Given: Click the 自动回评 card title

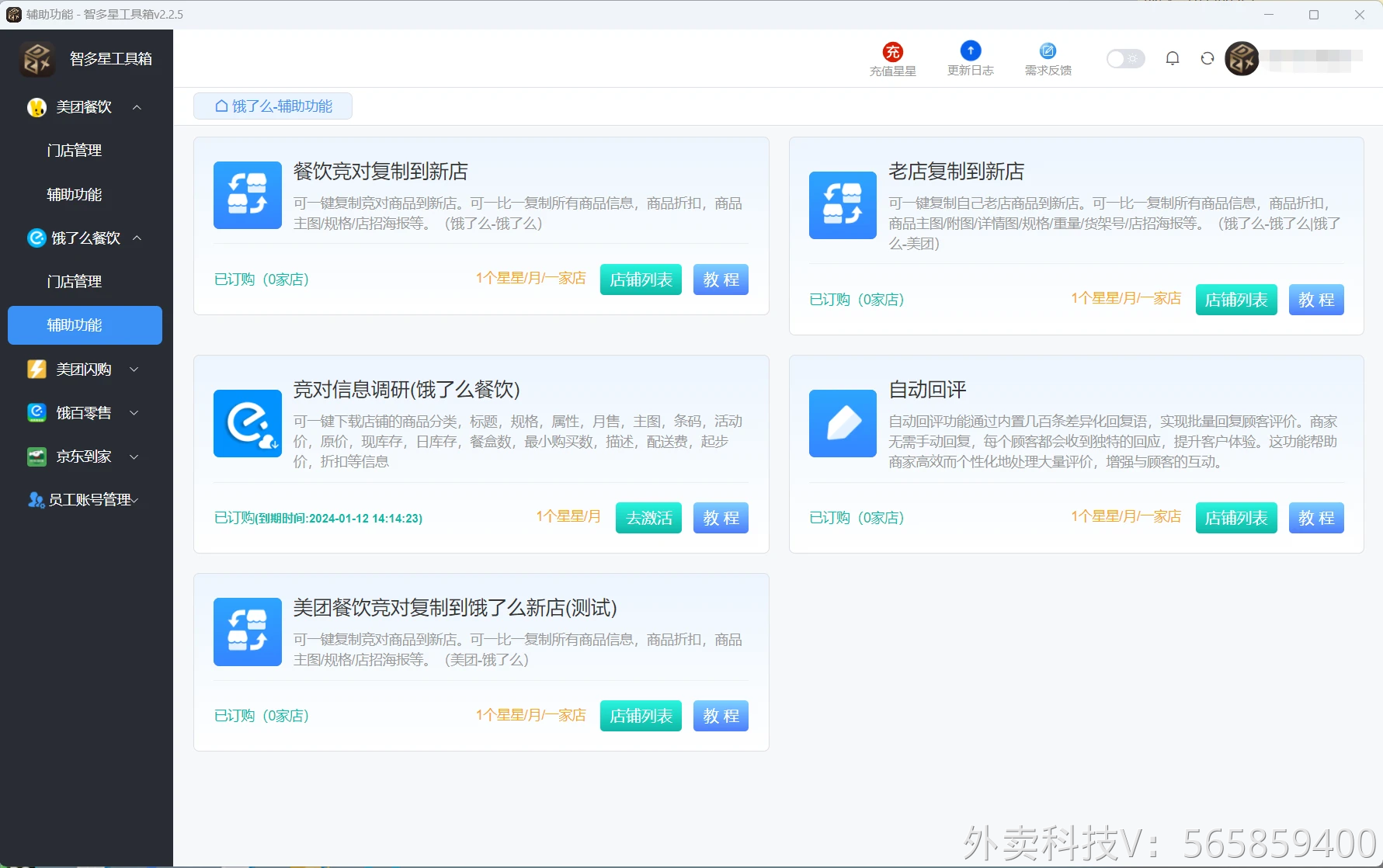Looking at the screenshot, I should click(927, 390).
